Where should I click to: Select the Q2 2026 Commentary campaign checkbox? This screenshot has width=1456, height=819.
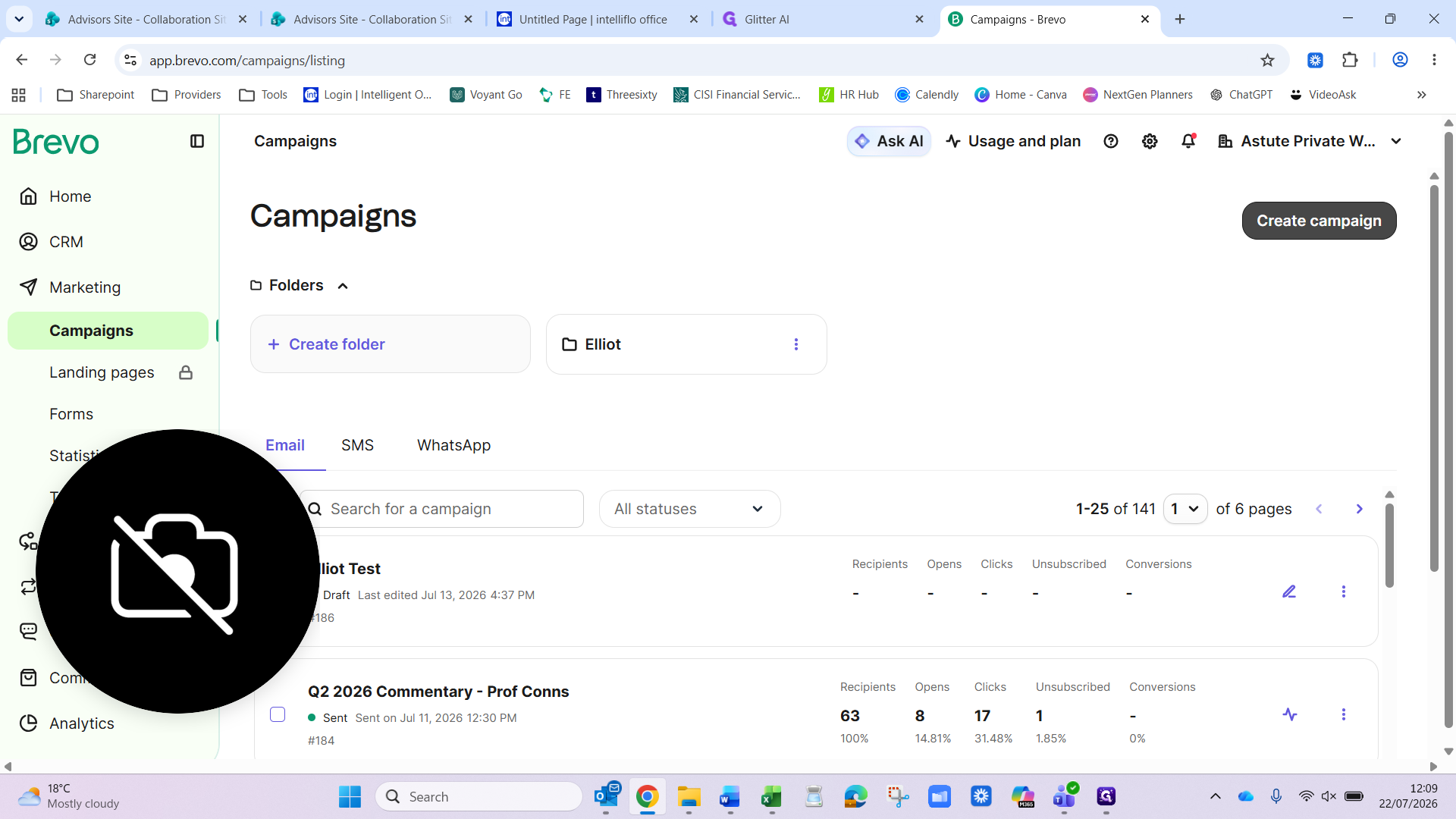(x=278, y=714)
